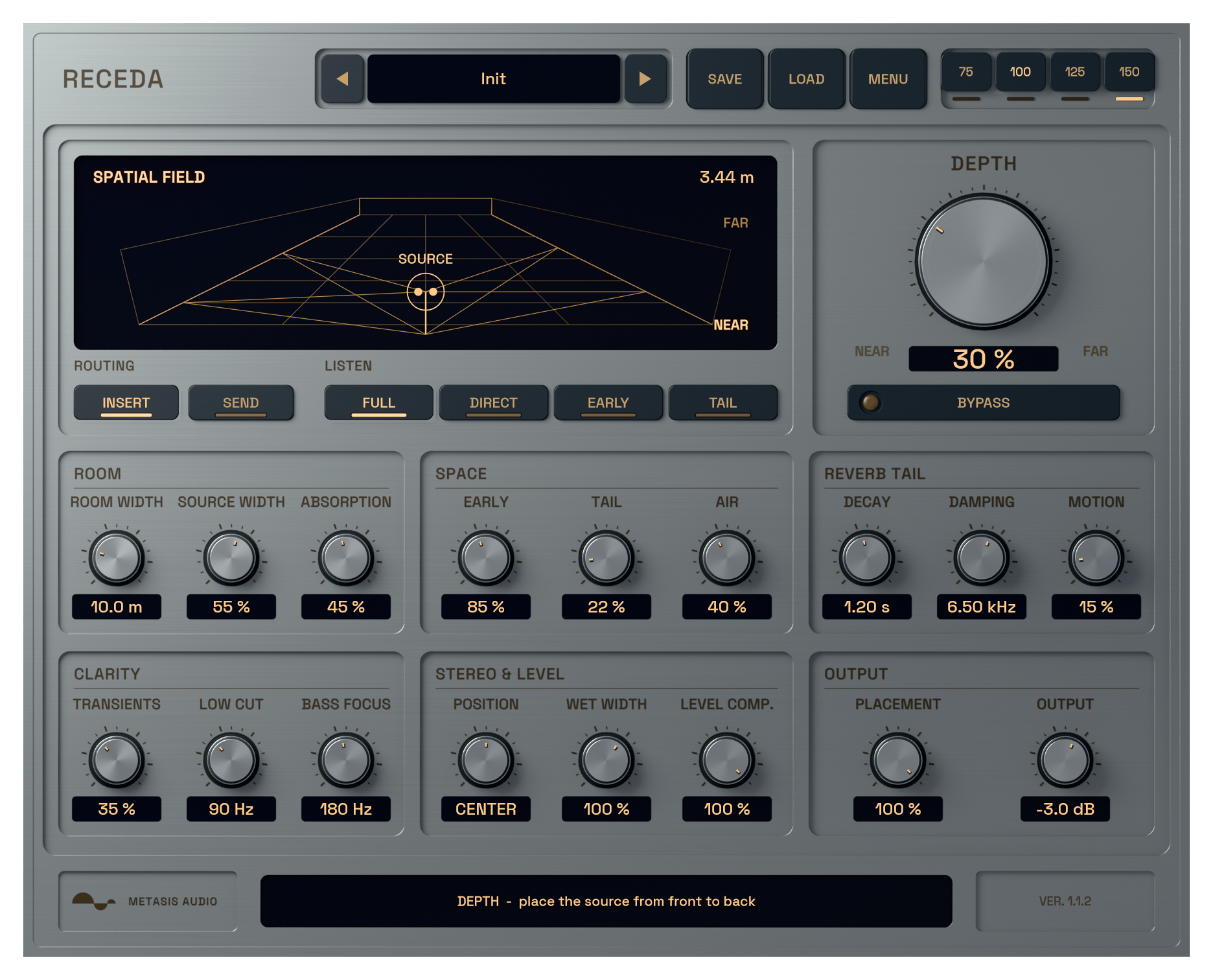Click the 35 % transients value
Screen dimensions: 1213x980
[117, 809]
